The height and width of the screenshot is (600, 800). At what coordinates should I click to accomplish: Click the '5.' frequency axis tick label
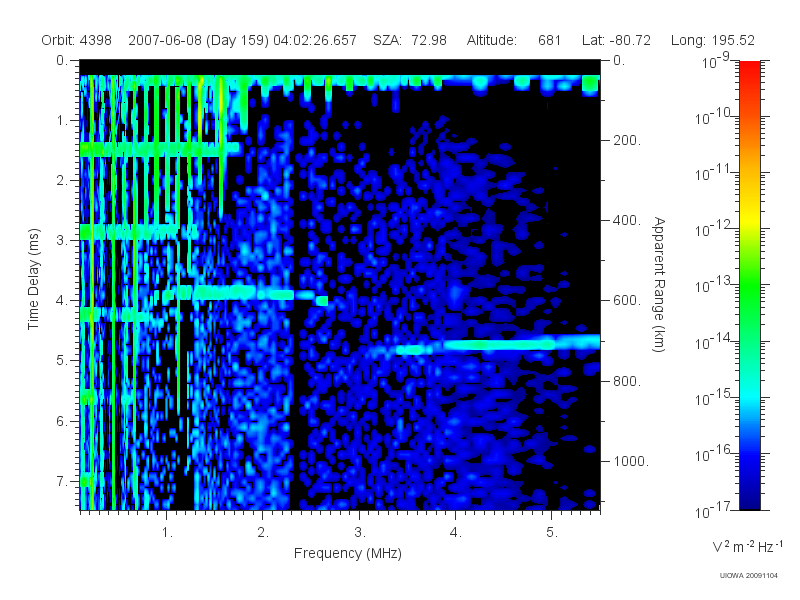(x=552, y=533)
